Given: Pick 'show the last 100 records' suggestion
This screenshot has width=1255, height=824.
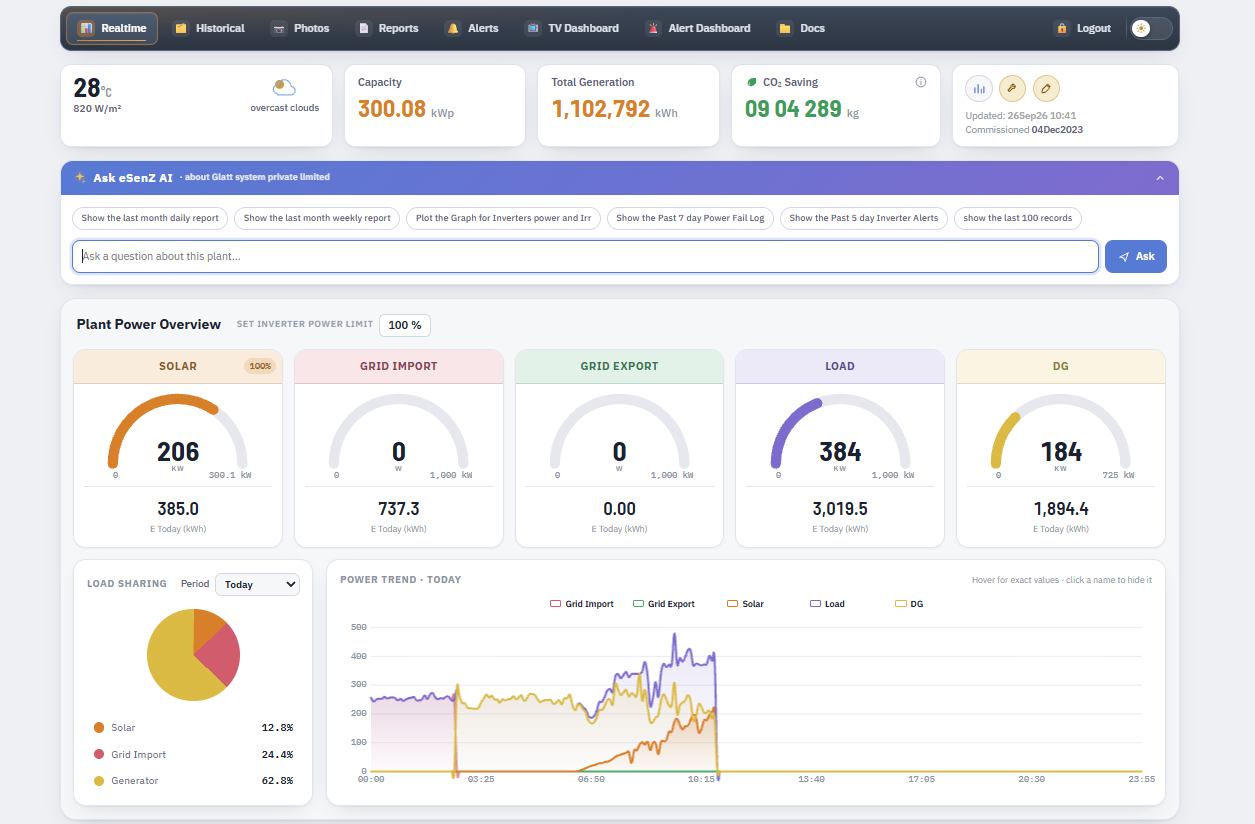Looking at the screenshot, I should [1018, 218].
